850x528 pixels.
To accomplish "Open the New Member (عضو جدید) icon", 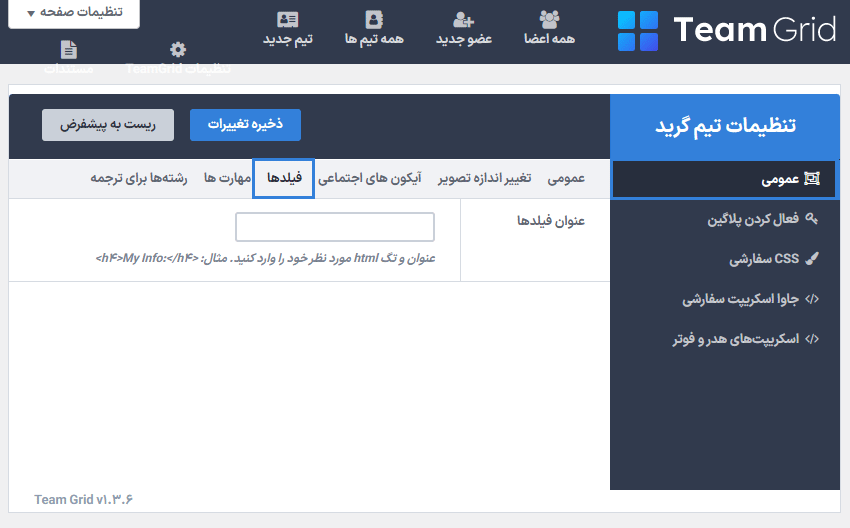I will 463,20.
